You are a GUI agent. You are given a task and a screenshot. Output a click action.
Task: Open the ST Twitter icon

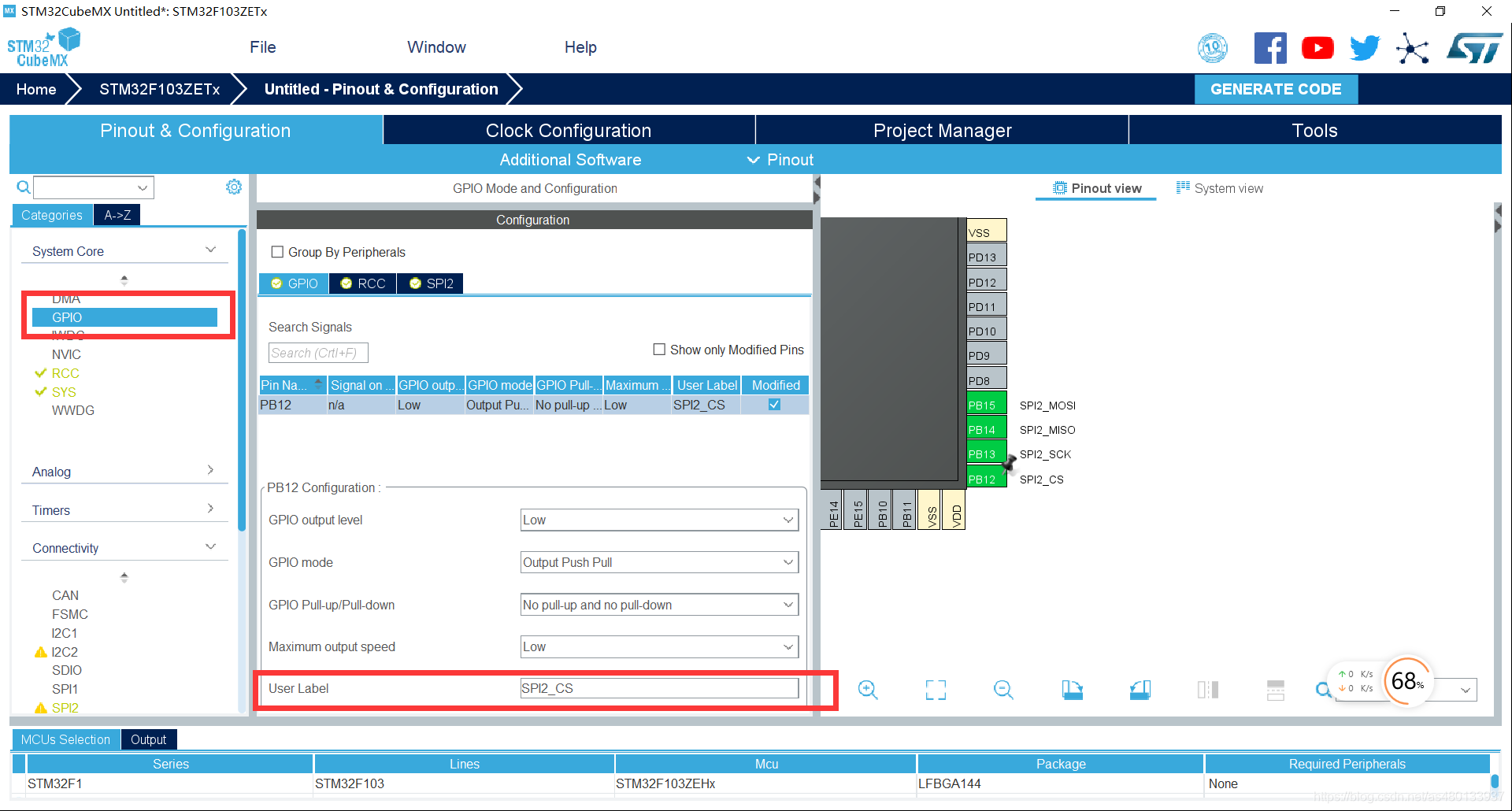(x=1364, y=48)
